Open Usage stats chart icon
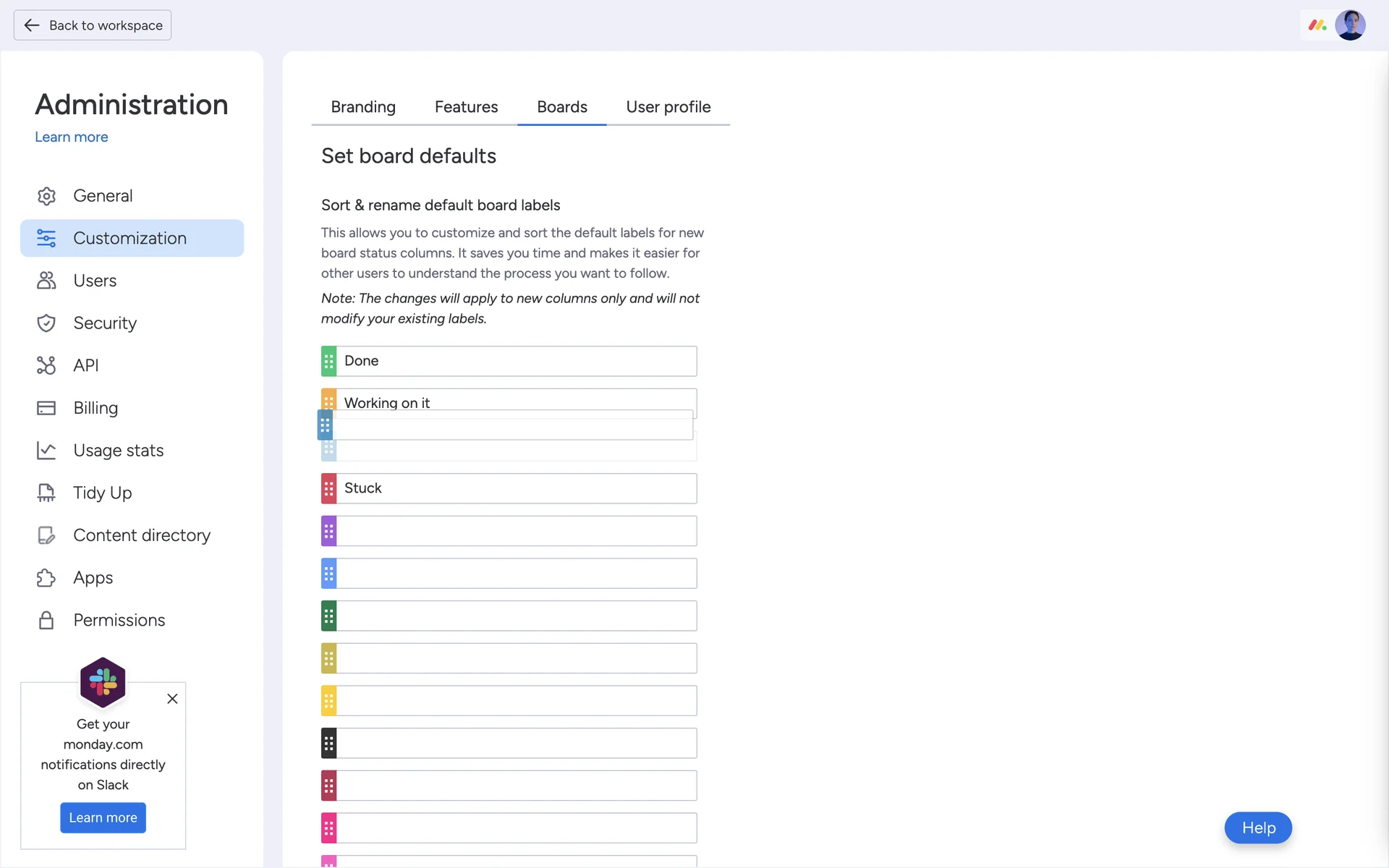1389x868 pixels. (46, 451)
